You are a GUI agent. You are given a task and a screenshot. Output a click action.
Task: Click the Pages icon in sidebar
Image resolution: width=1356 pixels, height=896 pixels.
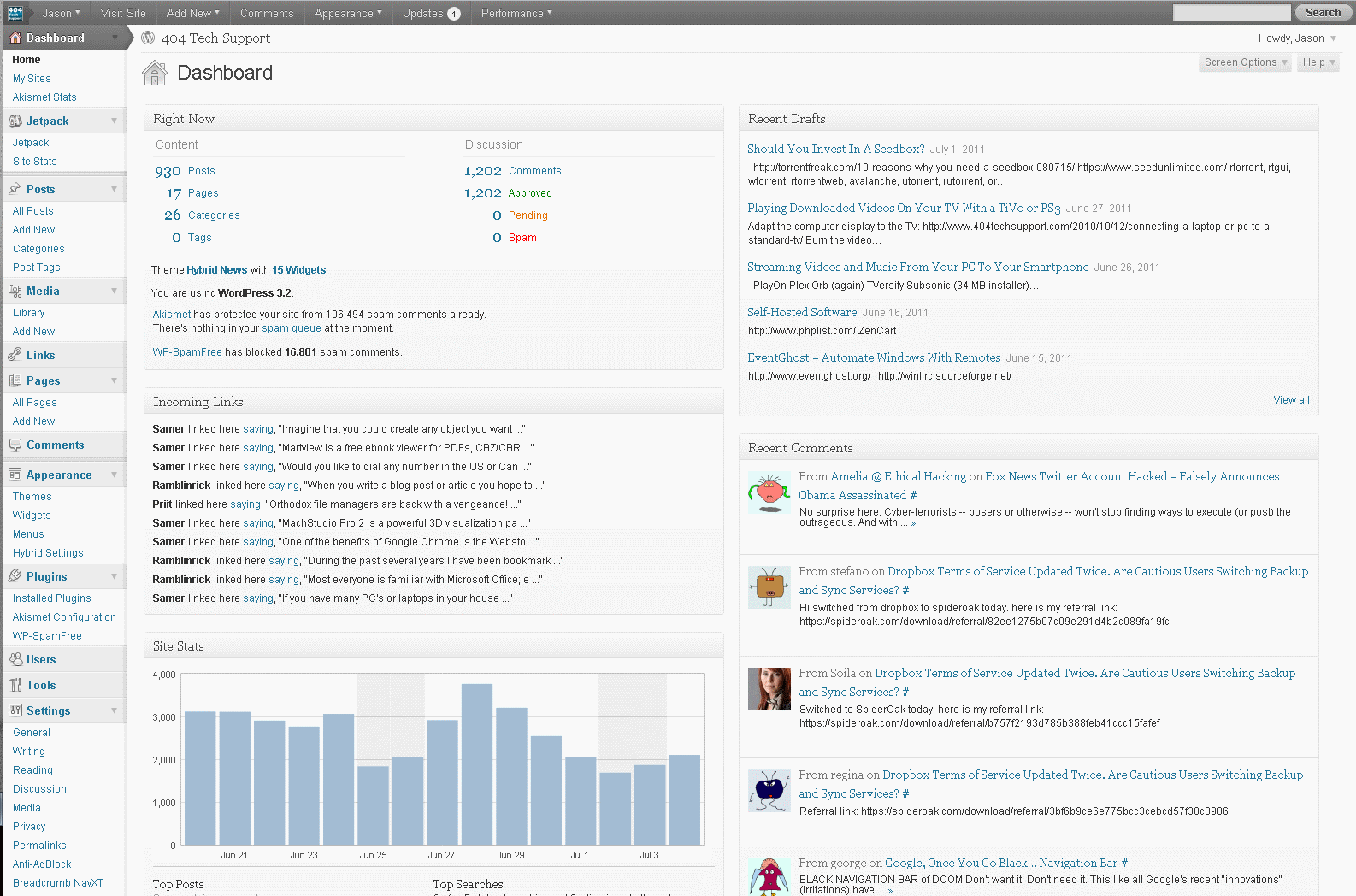[x=15, y=380]
